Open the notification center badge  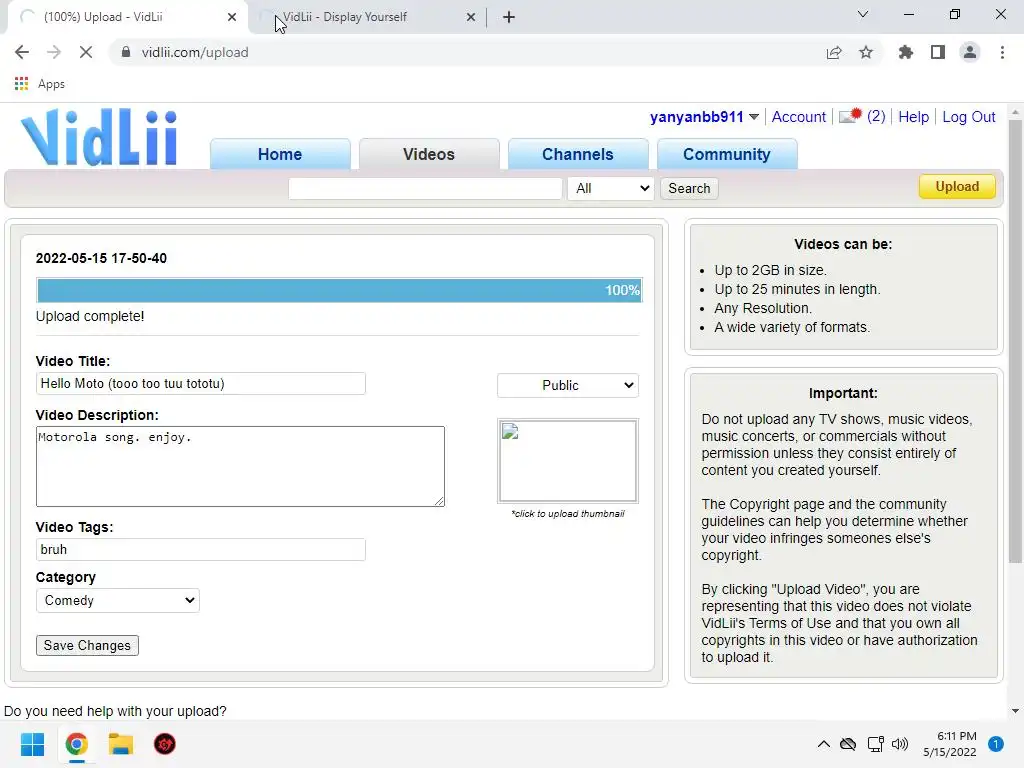pyautogui.click(x=995, y=744)
